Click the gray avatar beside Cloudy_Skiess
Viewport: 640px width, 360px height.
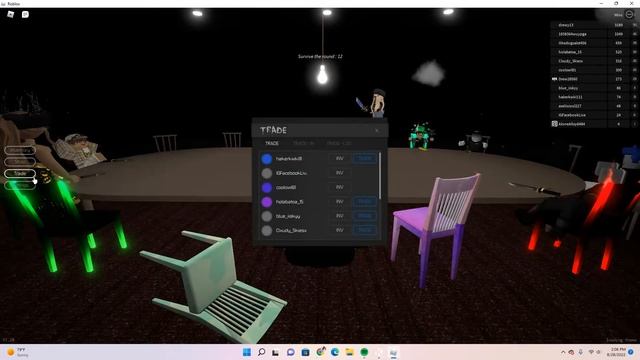click(267, 230)
